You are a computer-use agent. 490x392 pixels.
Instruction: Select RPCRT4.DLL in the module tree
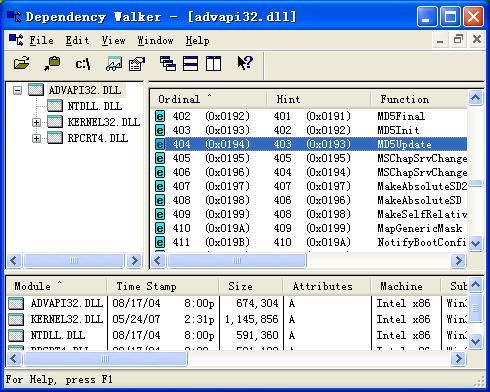click(98, 138)
